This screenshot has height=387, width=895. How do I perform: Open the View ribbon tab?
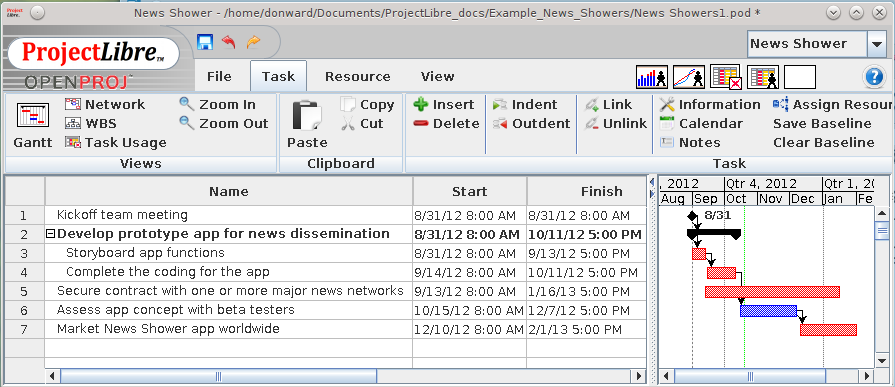click(437, 76)
